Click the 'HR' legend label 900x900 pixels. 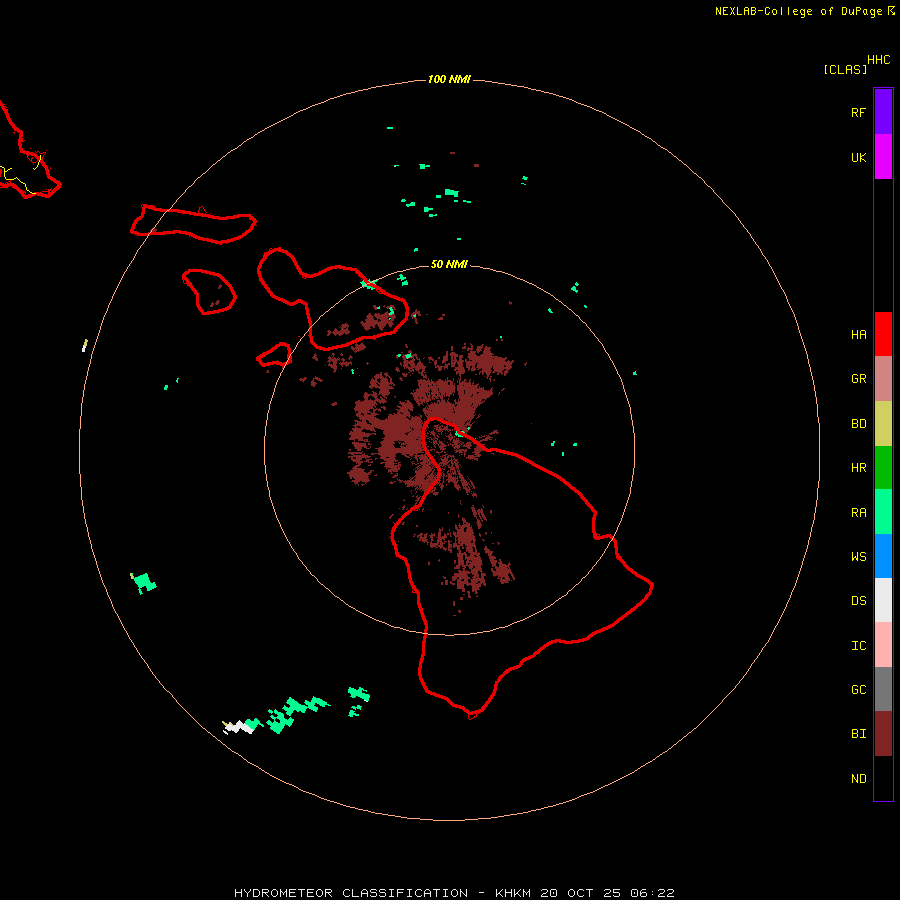858,468
